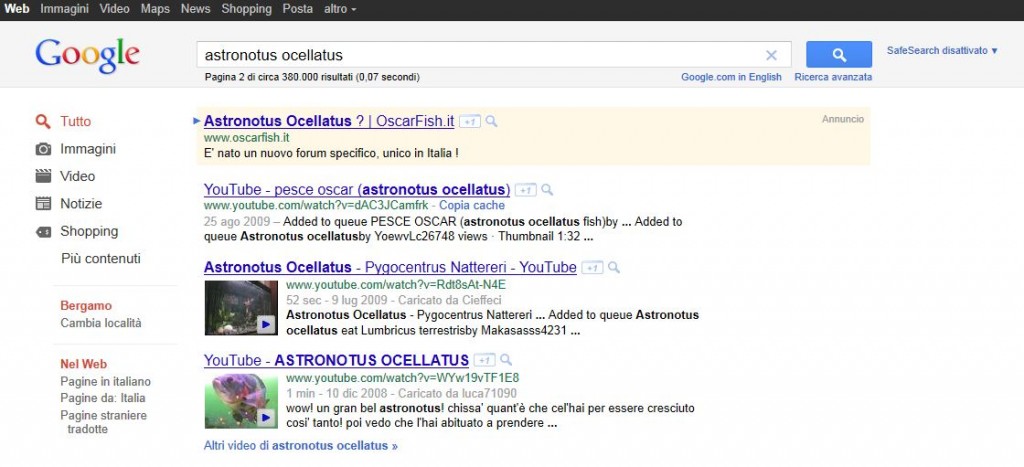Preview the OscarFish.it ad with magnifier icon

pos(492,121)
